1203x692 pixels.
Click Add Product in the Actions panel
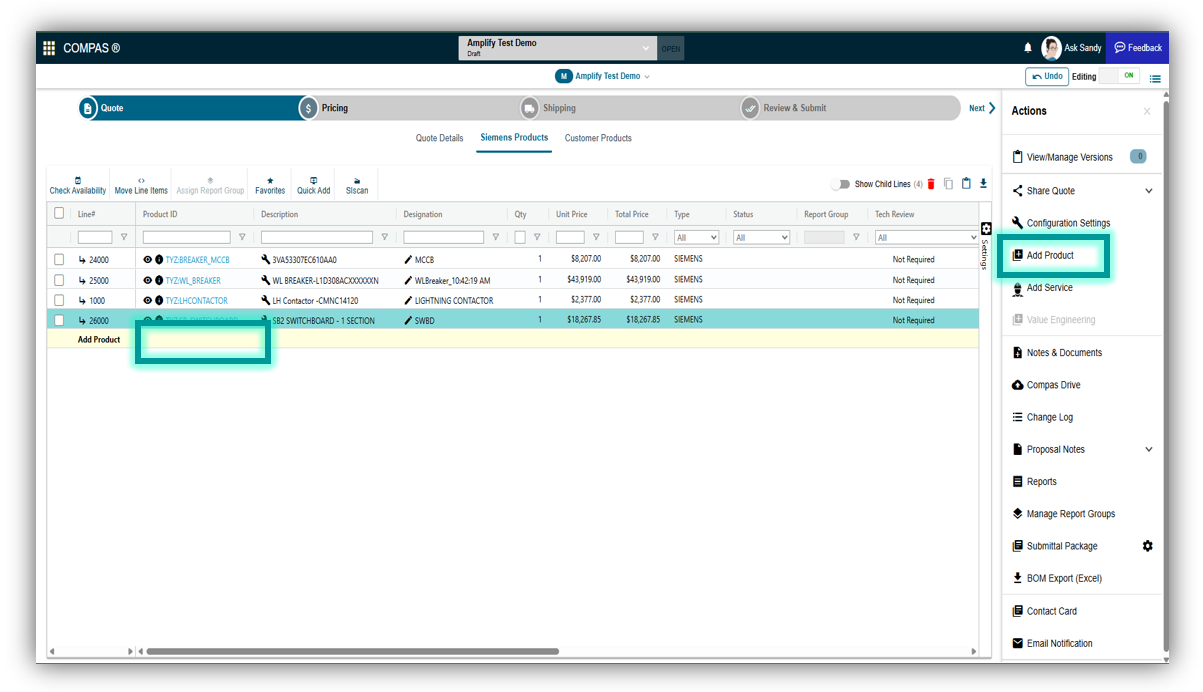pos(1050,256)
